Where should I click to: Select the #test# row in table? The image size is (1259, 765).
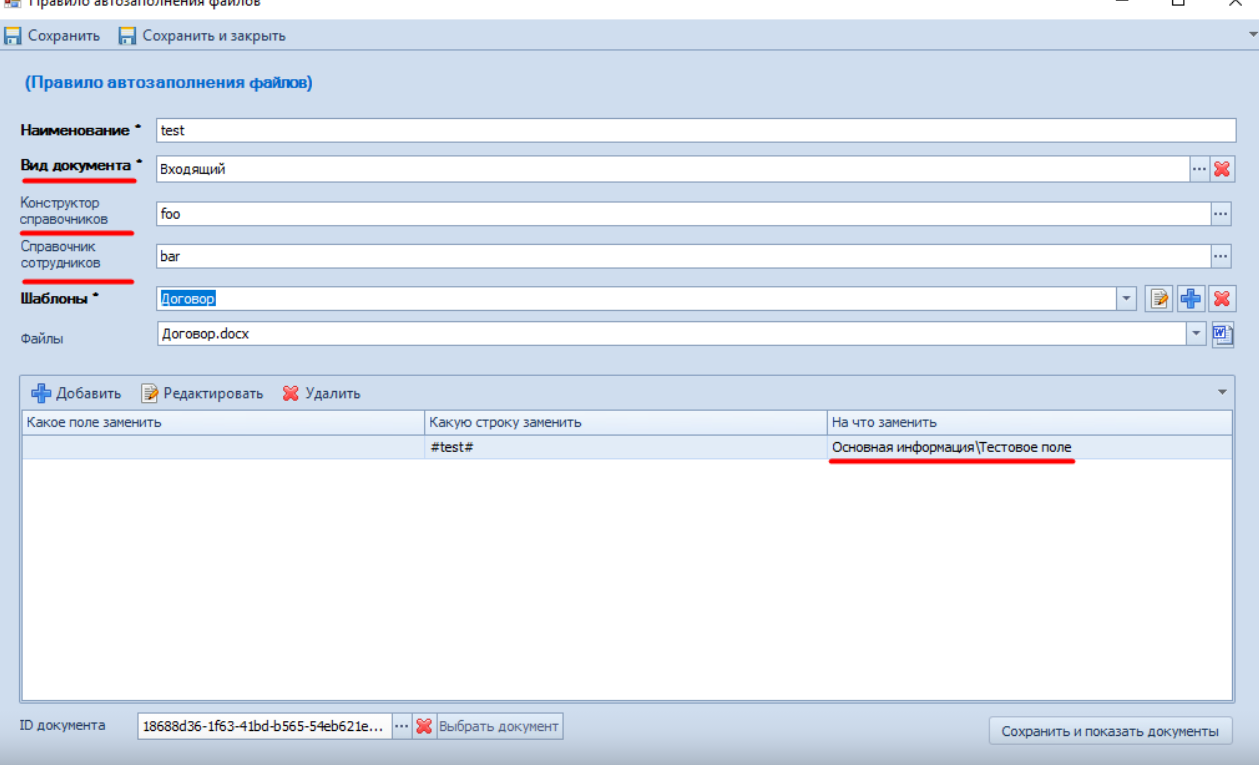click(625, 448)
